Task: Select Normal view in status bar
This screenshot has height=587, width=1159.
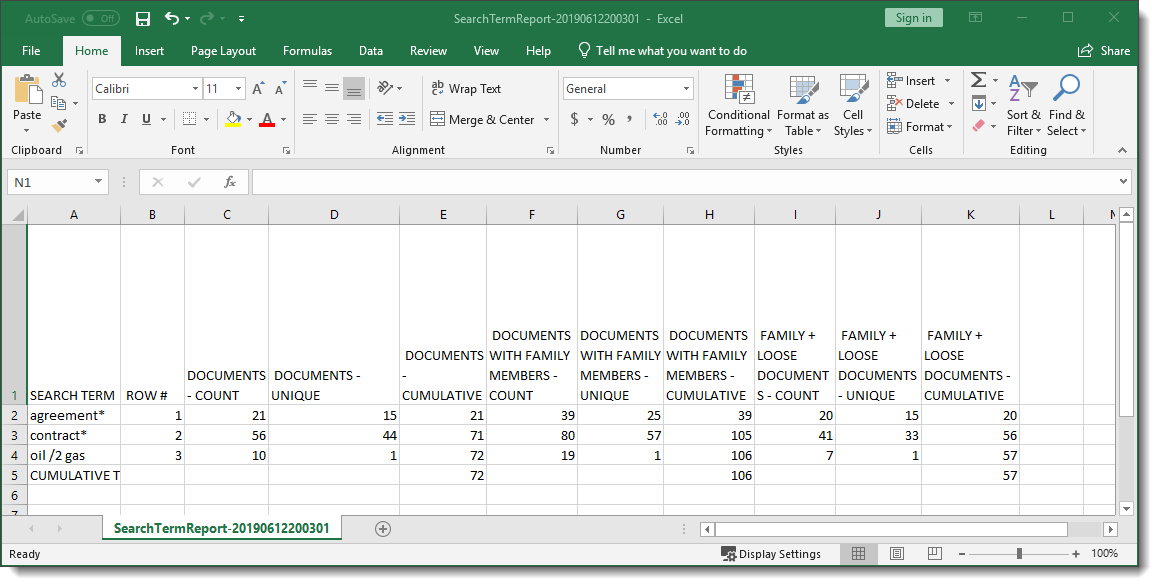Action: pos(858,553)
